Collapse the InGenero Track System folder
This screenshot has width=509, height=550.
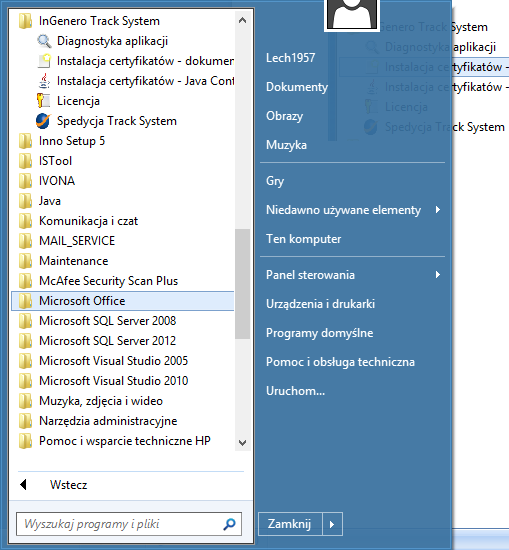[123, 21]
